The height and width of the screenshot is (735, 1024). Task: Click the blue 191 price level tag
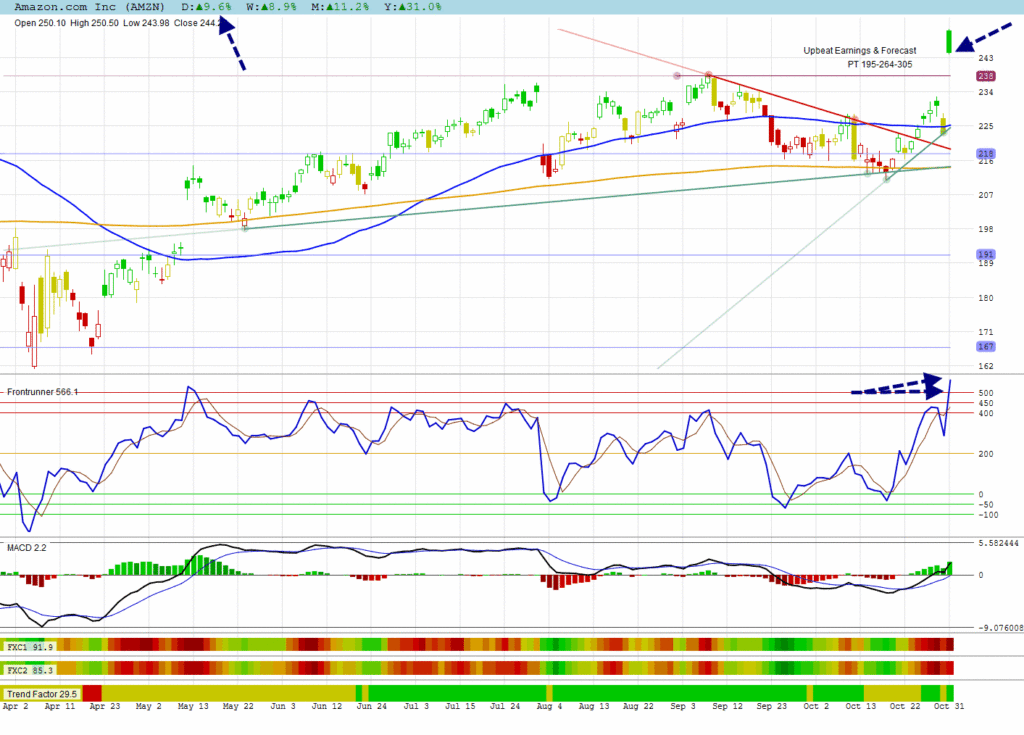coord(984,255)
